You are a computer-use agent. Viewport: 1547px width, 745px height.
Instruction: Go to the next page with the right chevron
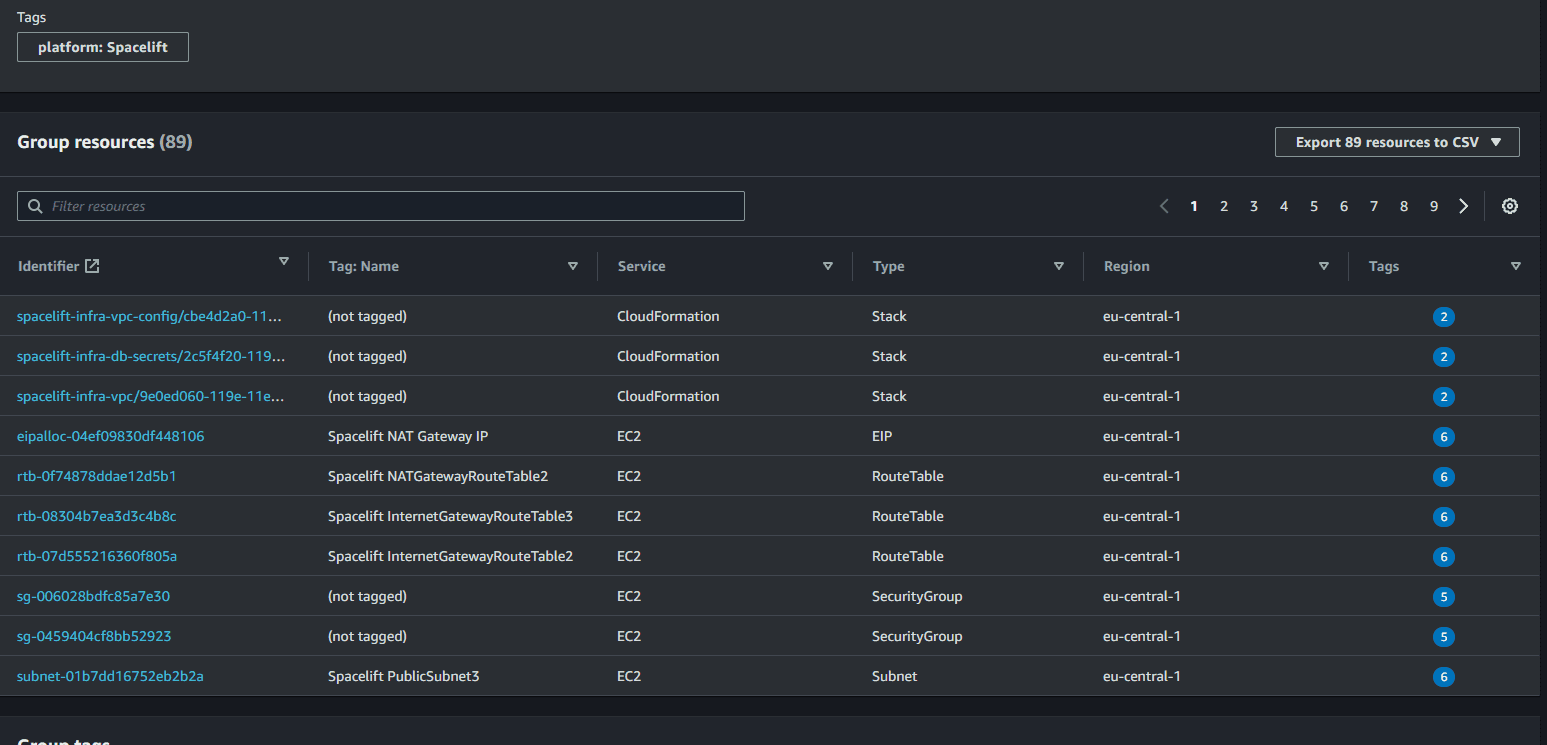(x=1464, y=206)
